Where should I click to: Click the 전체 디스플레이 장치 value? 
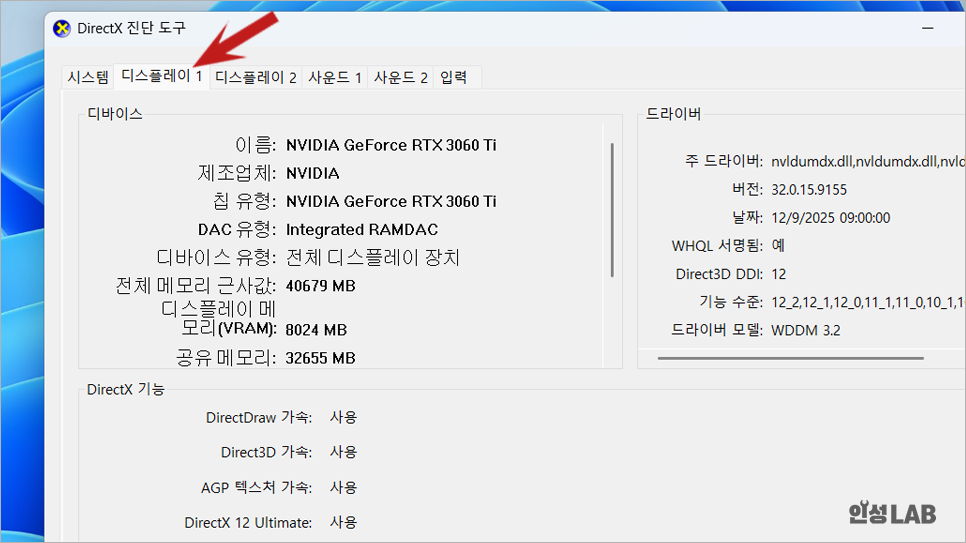(373, 258)
